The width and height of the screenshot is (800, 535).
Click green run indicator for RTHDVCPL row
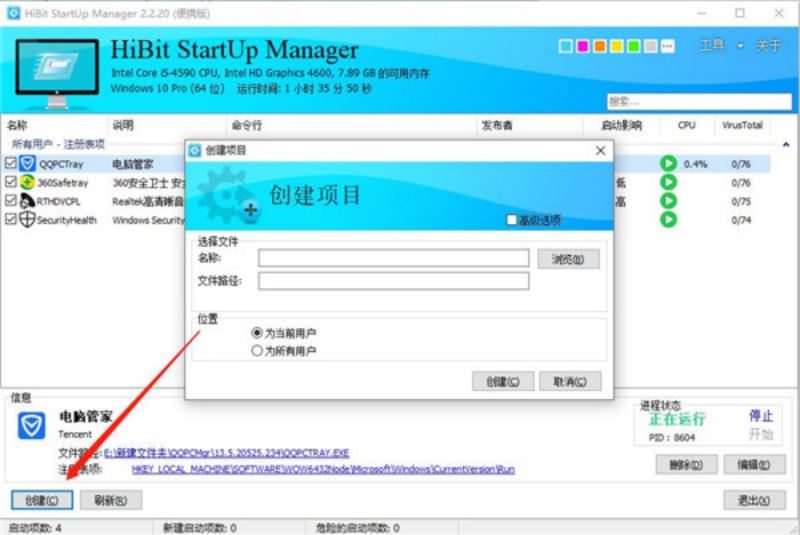click(x=668, y=200)
